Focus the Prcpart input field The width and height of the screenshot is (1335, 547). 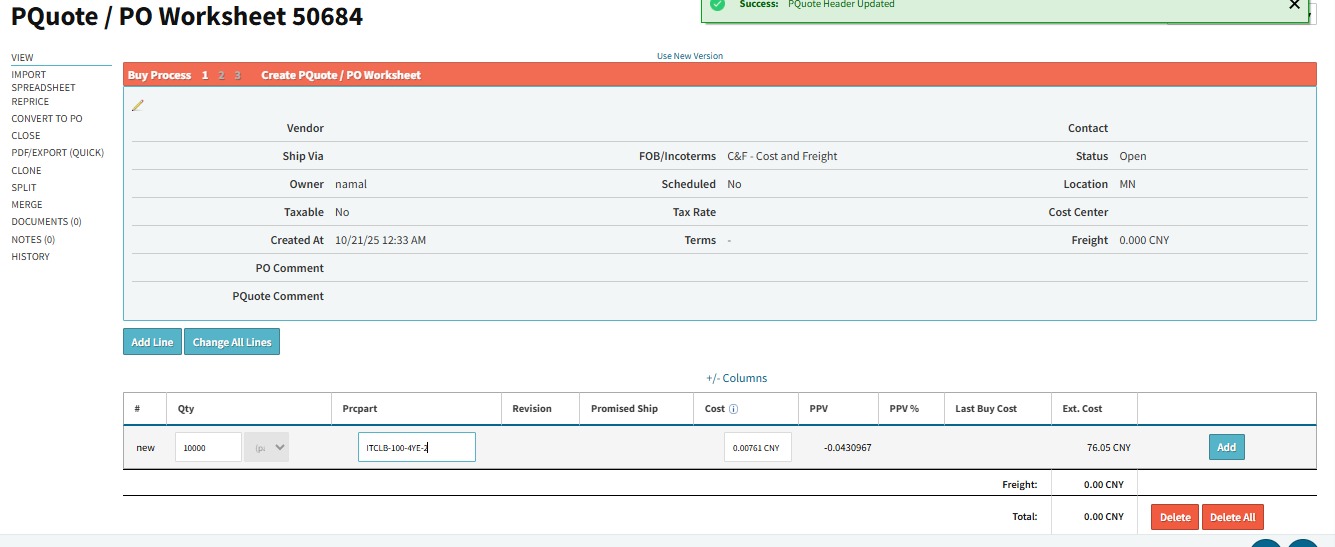pyautogui.click(x=416, y=448)
